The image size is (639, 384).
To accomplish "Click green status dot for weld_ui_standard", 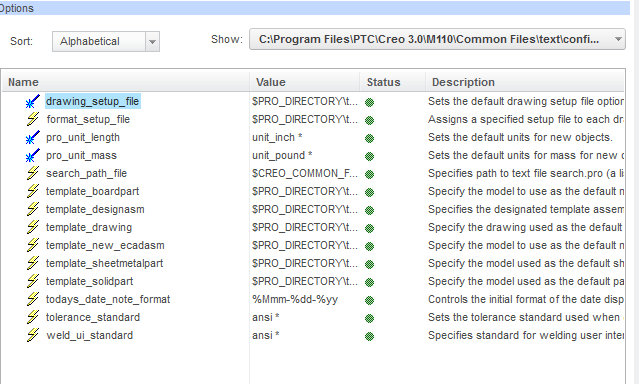I will (370, 336).
